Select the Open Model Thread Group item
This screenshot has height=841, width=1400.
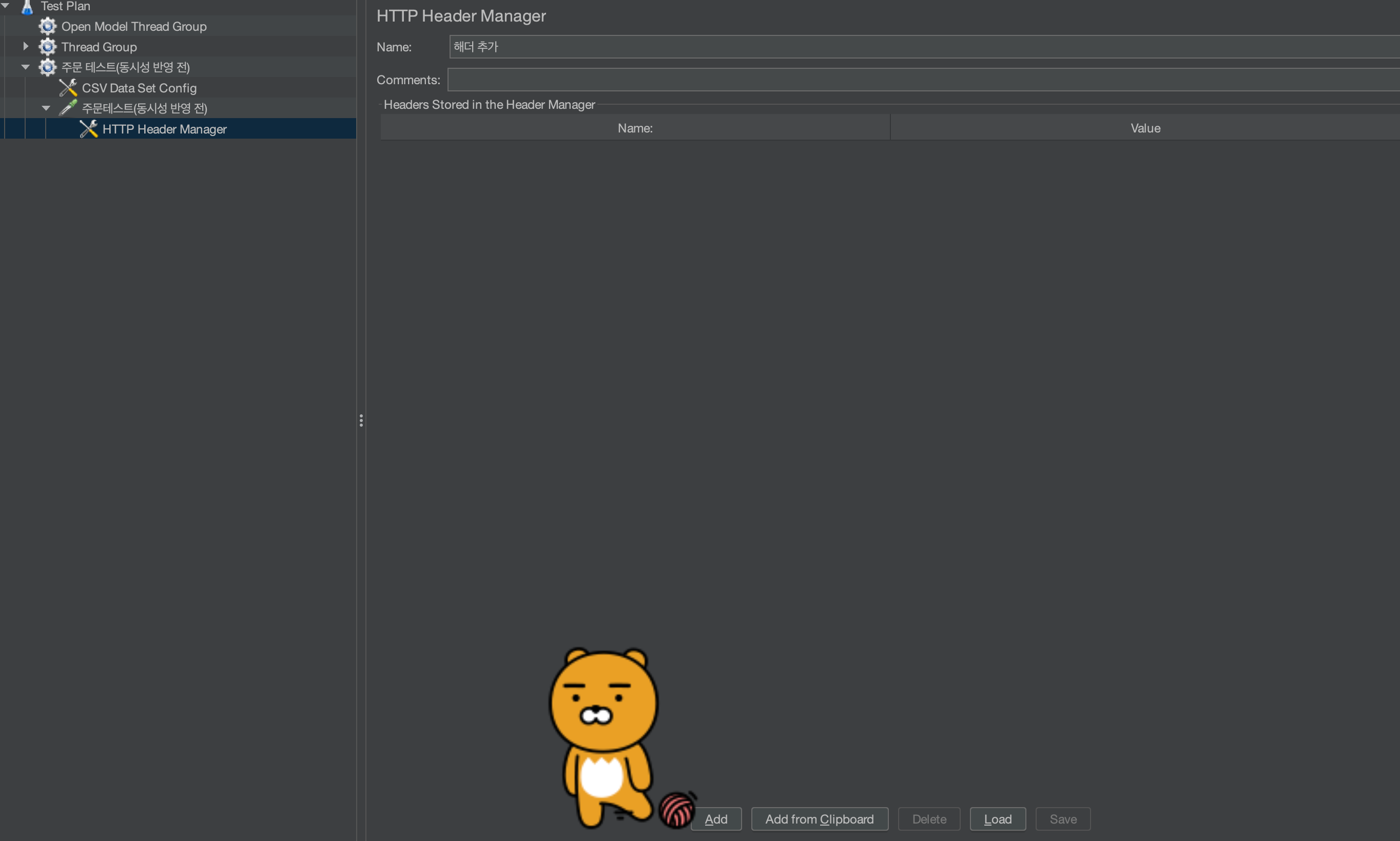[133, 26]
